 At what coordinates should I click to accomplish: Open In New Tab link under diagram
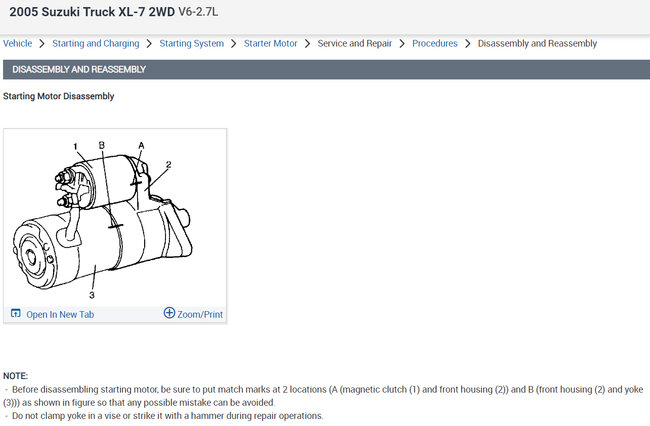60,314
